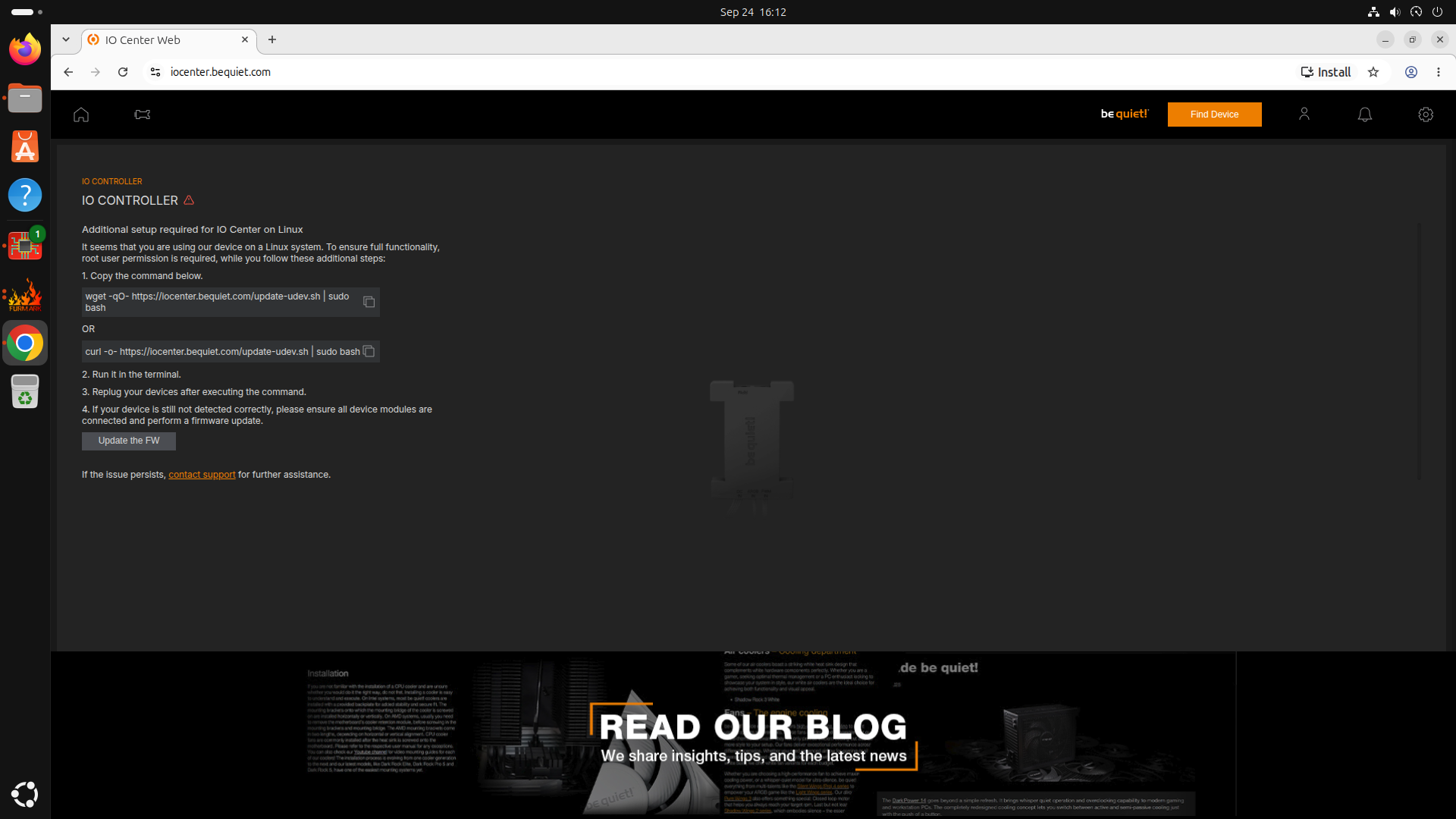Open the Read Our Blog banner
The width and height of the screenshot is (1456, 819).
pyautogui.click(x=753, y=736)
